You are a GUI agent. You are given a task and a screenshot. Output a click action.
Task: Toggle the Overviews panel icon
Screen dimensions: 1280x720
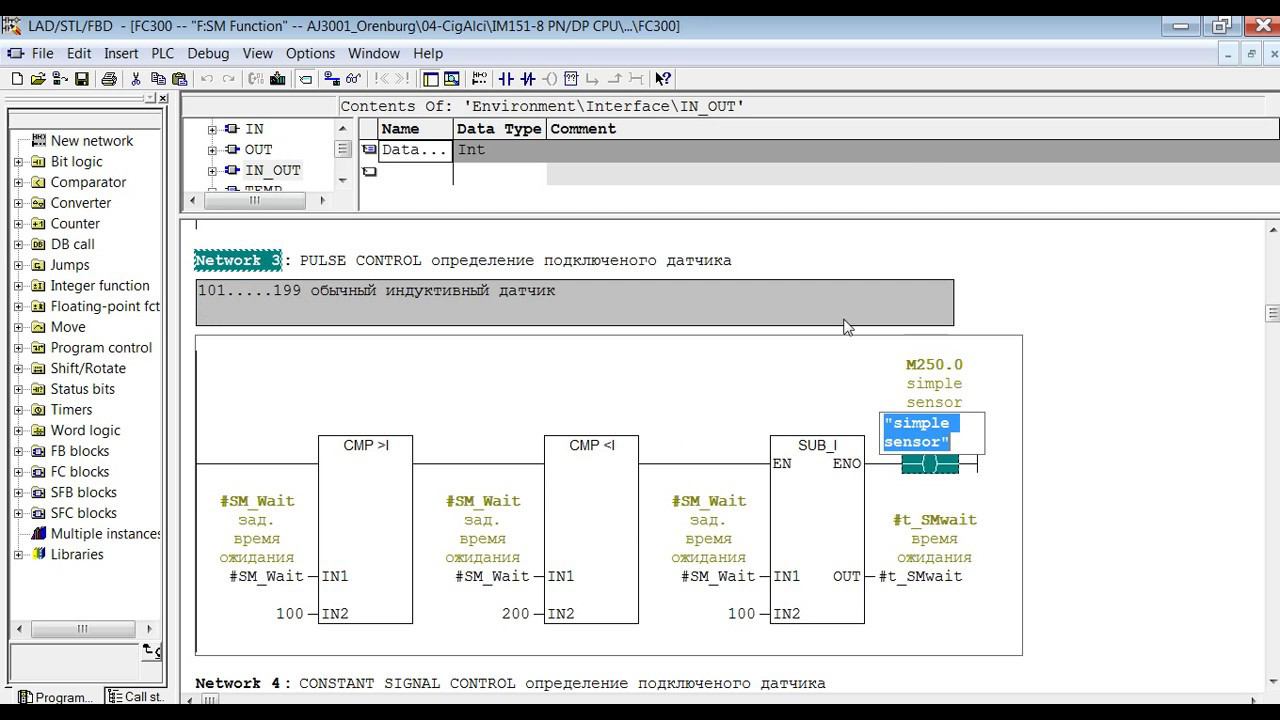click(430, 79)
